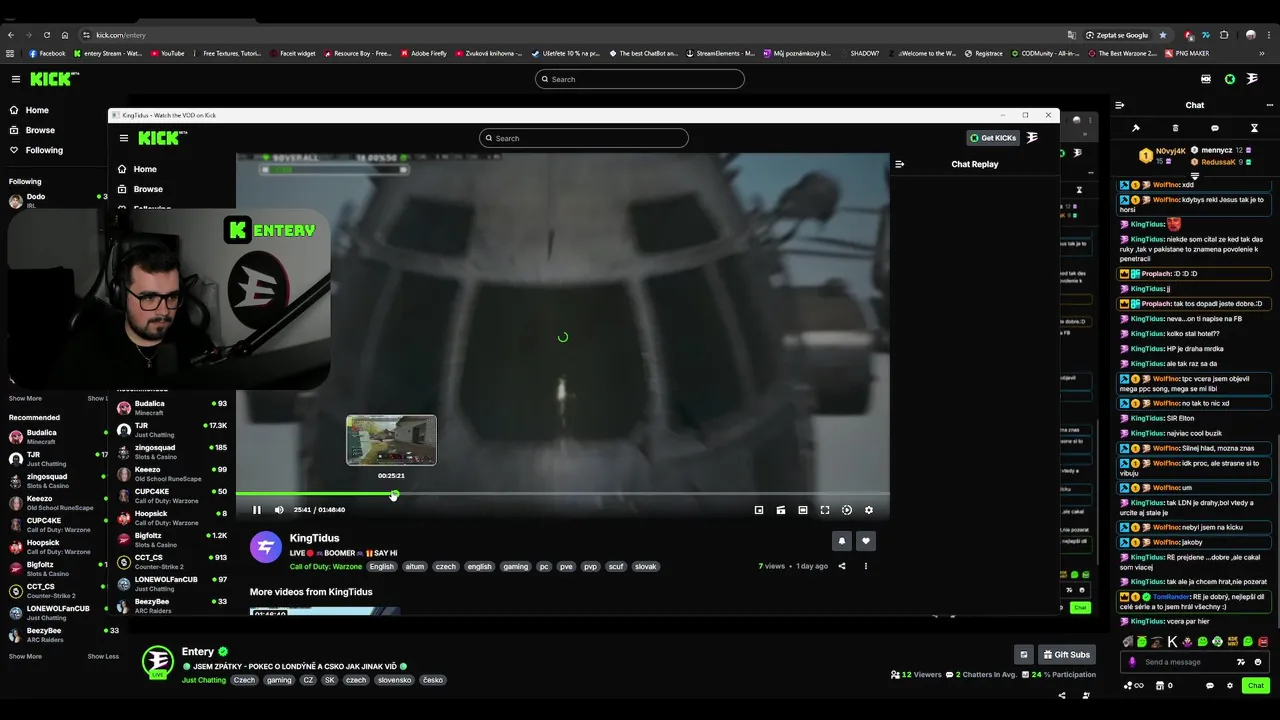Viewport: 1280px width, 720px height.
Task: Click the Get KICKs button
Action: (993, 138)
